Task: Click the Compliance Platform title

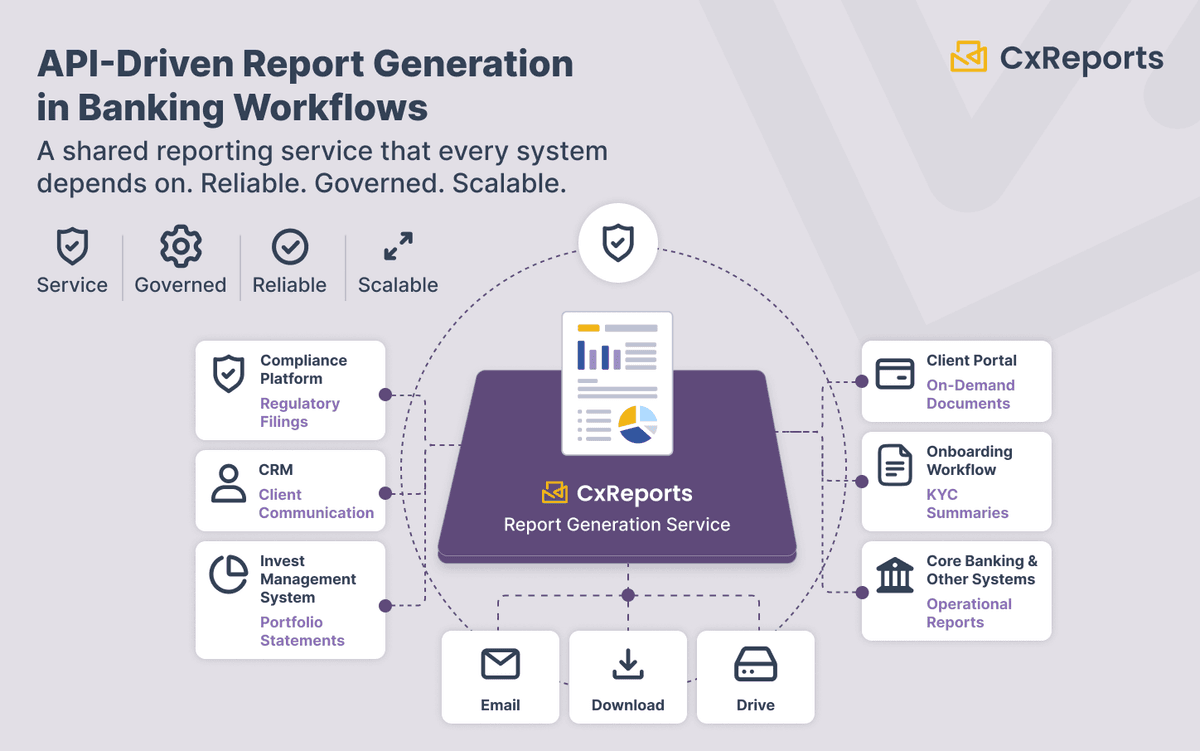Action: click(304, 369)
